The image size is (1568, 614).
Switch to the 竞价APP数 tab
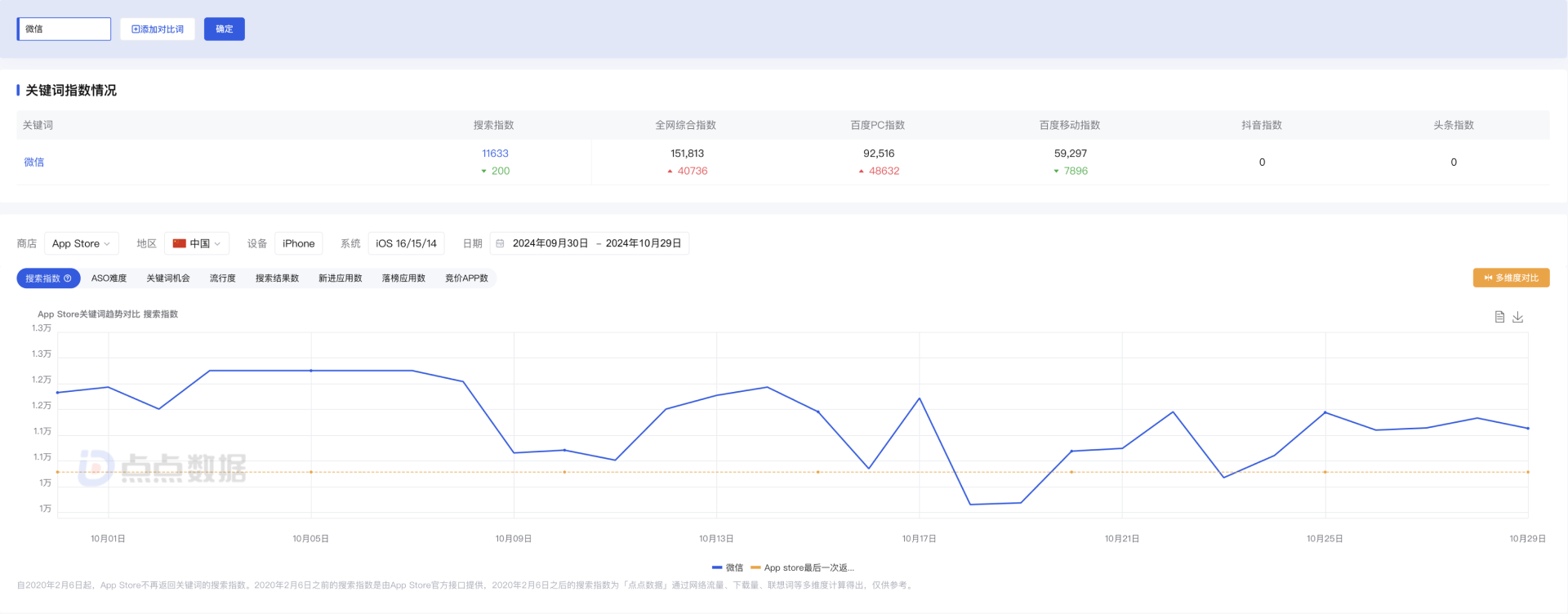466,278
